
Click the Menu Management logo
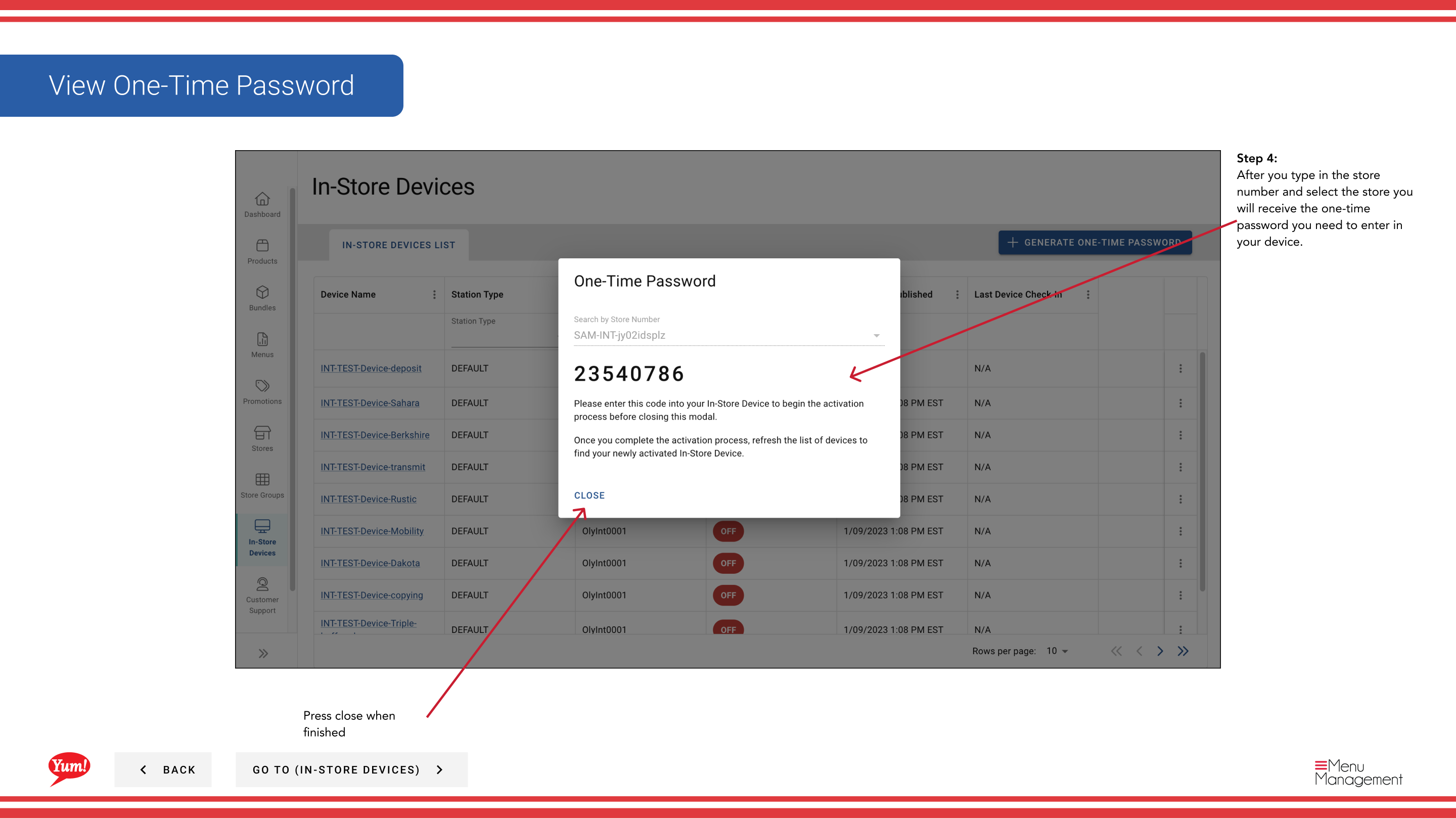[x=1359, y=772]
